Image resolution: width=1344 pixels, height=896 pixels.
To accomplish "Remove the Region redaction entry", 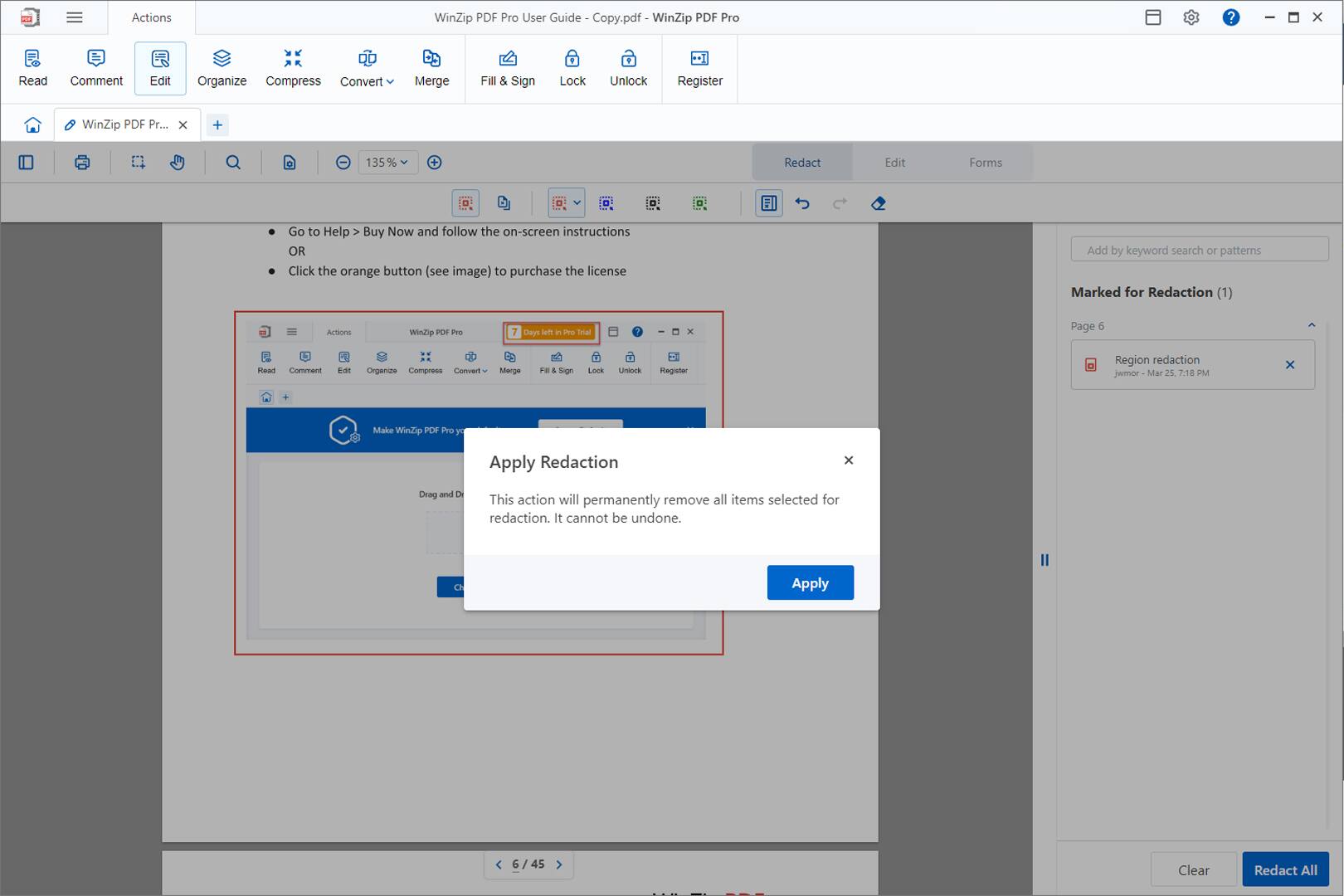I will coord(1290,365).
